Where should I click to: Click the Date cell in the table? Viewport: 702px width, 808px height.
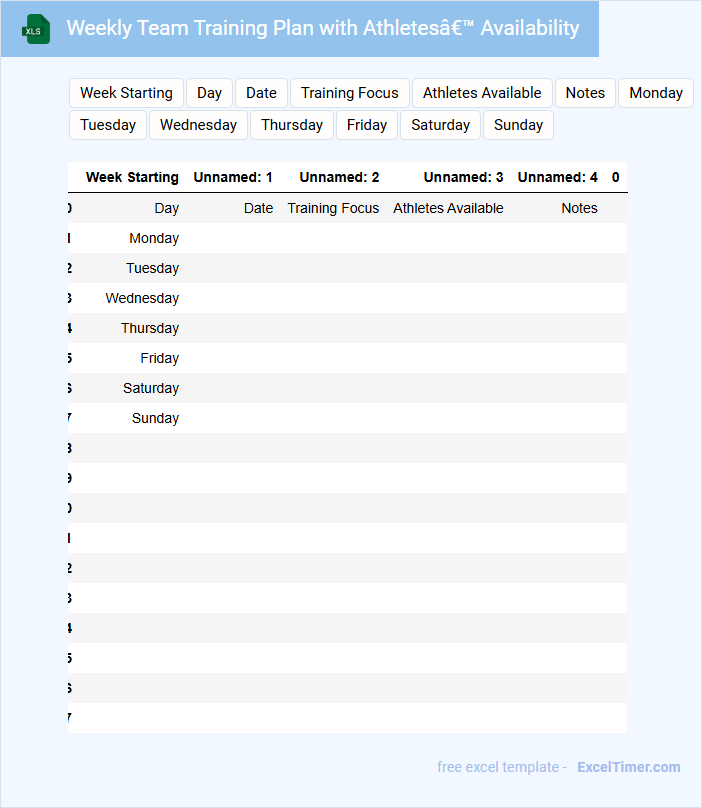tap(258, 208)
